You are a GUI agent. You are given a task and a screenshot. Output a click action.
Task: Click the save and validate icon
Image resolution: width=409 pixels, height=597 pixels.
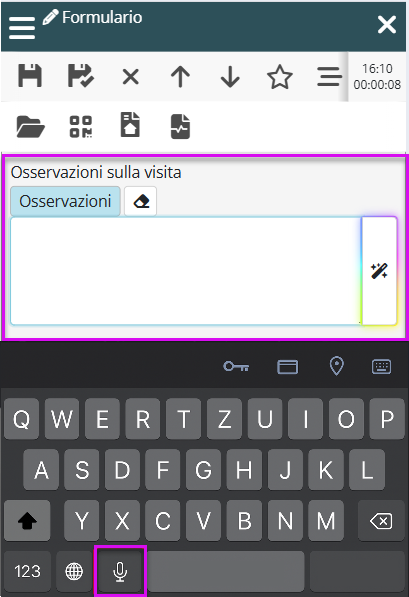click(x=80, y=76)
